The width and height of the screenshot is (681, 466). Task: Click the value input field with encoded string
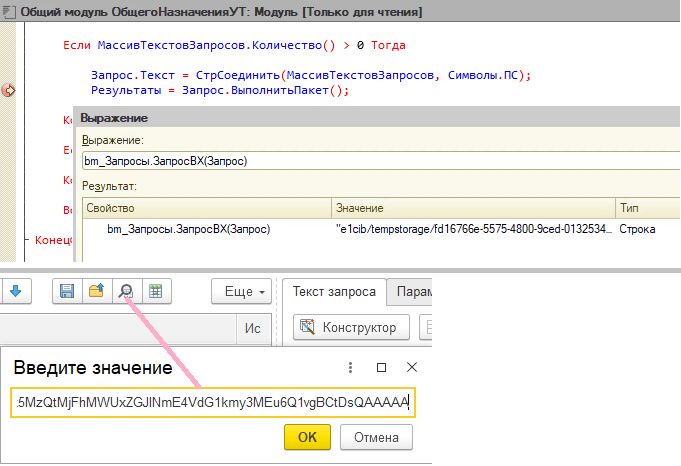coord(213,403)
